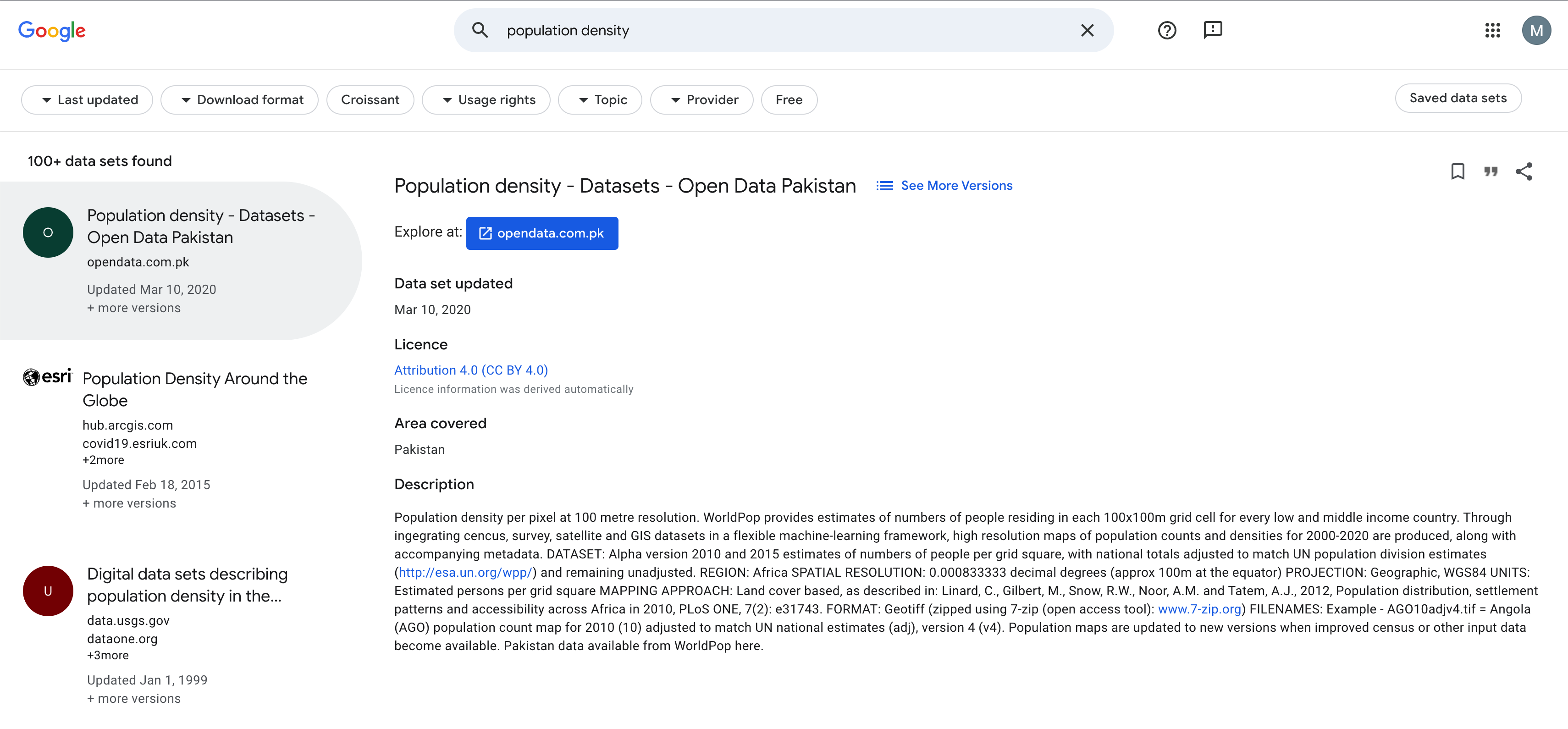1568x729 pixels.
Task: Click the opendata.com.pk explore button
Action: point(542,233)
